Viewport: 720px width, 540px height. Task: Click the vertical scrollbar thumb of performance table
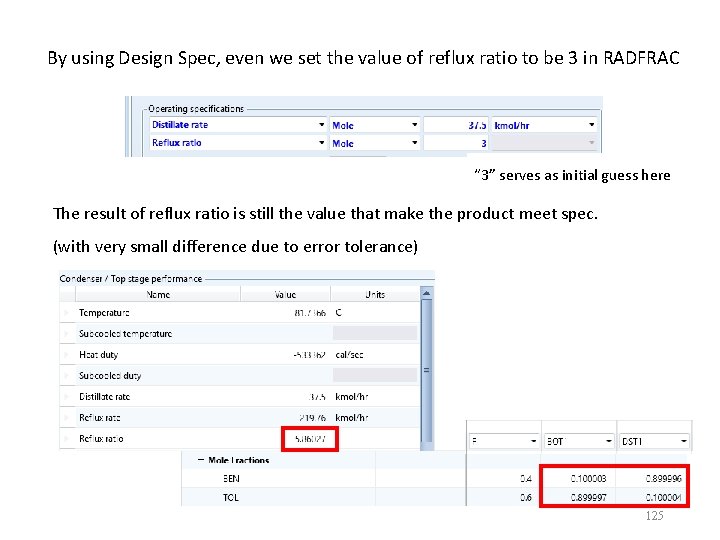[x=427, y=370]
